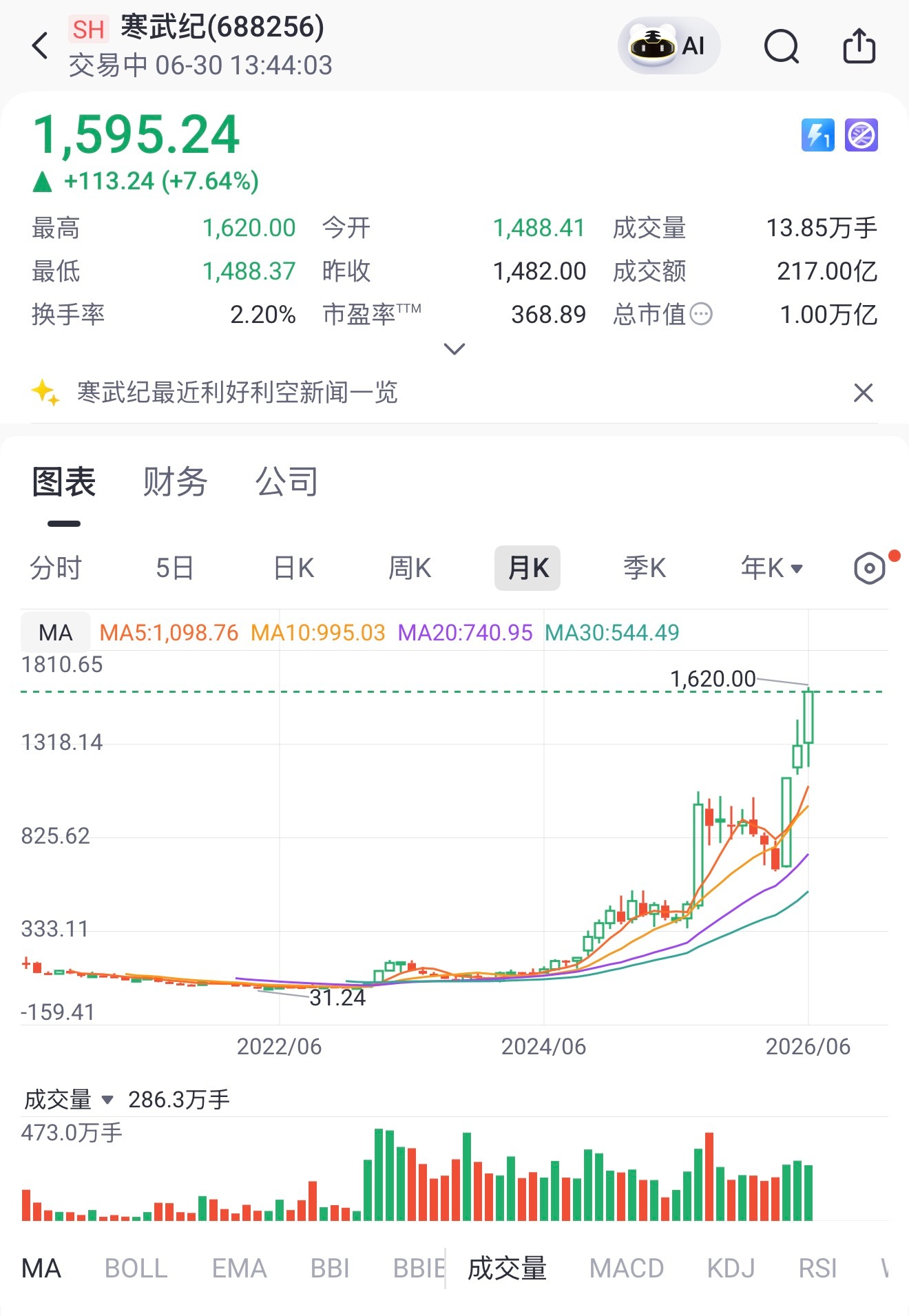Tap the 1,620.00 high label on chart
Screen dimensions: 909x1316
pyautogui.click(x=713, y=679)
